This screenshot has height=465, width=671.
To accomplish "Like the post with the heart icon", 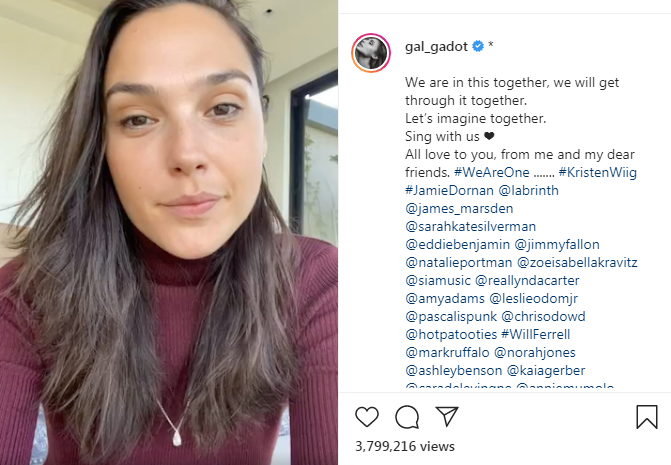I will point(367,417).
